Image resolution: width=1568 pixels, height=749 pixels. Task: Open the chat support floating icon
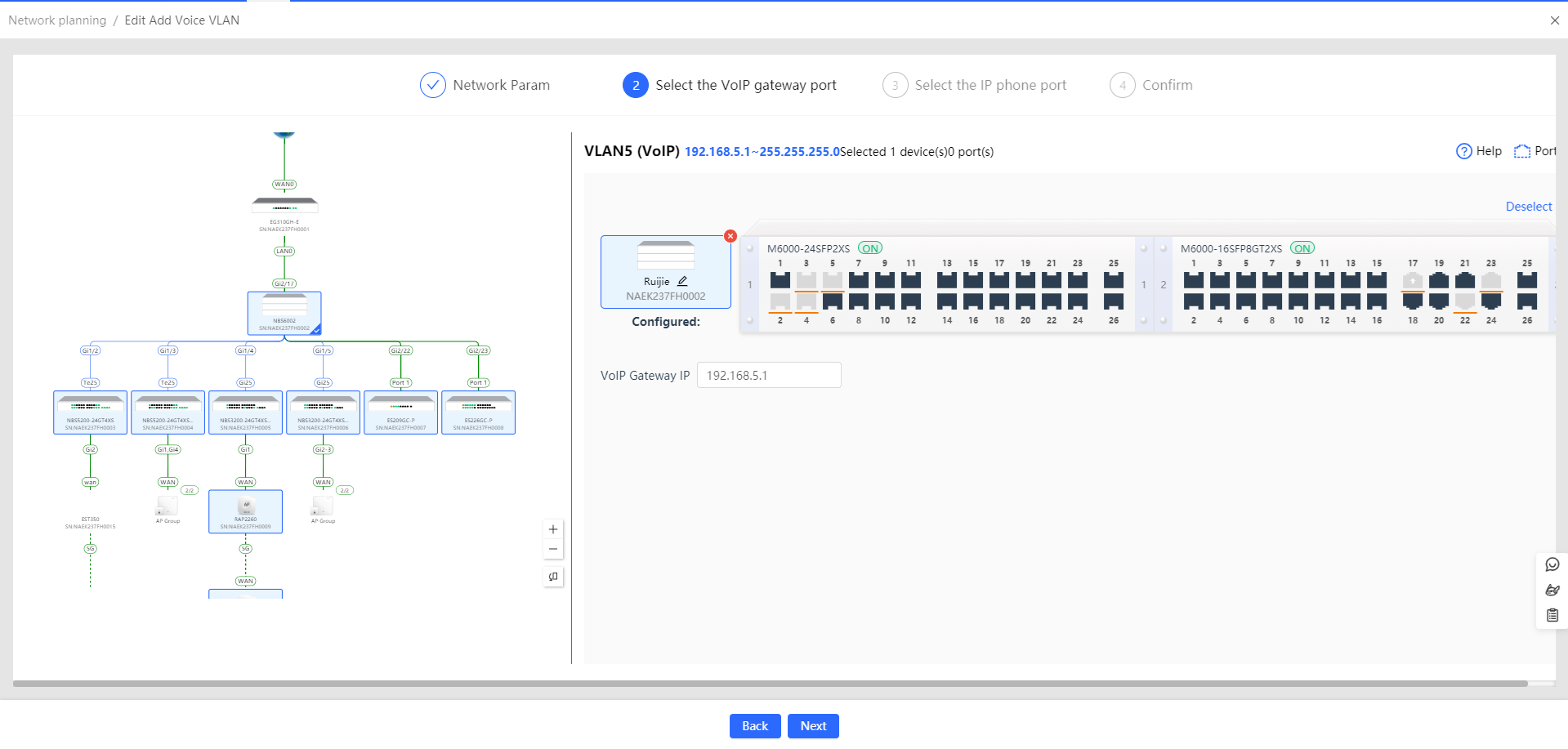click(x=1552, y=564)
